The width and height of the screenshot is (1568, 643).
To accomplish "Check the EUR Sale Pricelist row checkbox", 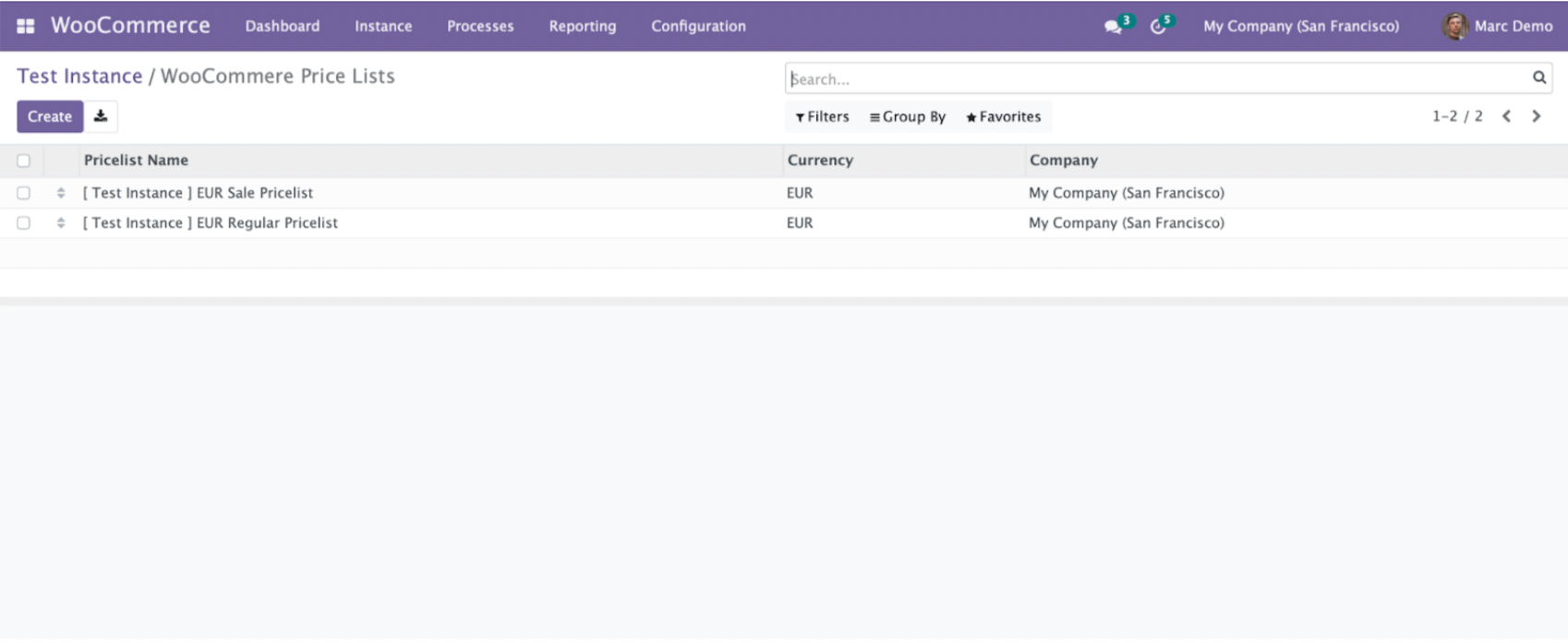I will 24,193.
